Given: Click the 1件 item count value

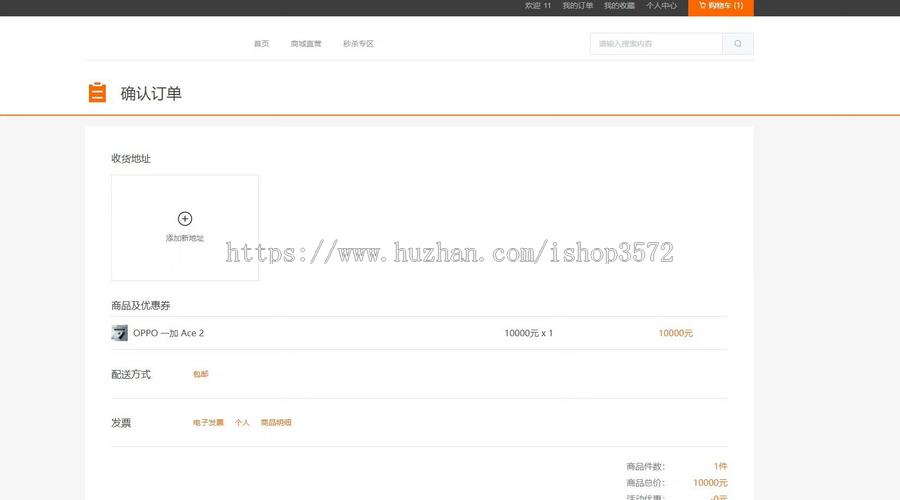Looking at the screenshot, I should 720,466.
